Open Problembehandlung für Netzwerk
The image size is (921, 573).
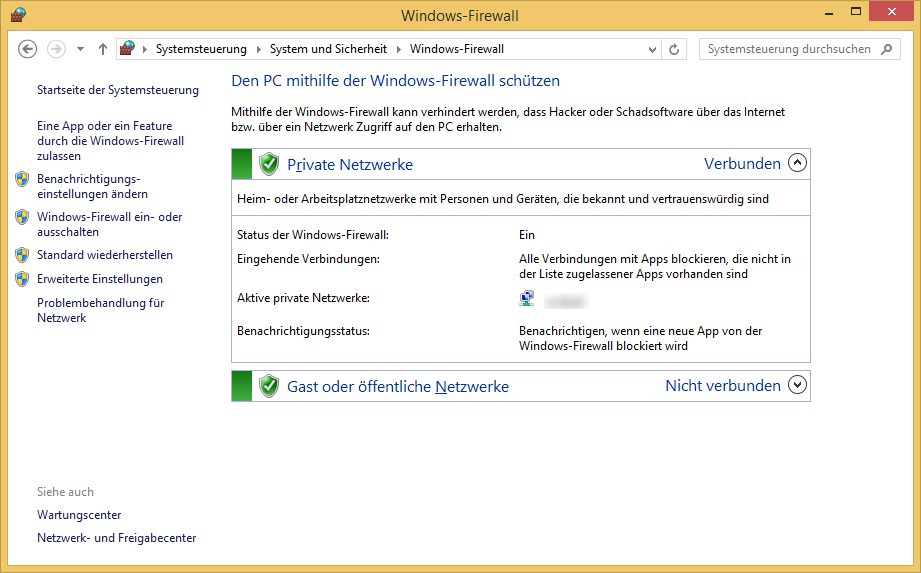point(100,310)
